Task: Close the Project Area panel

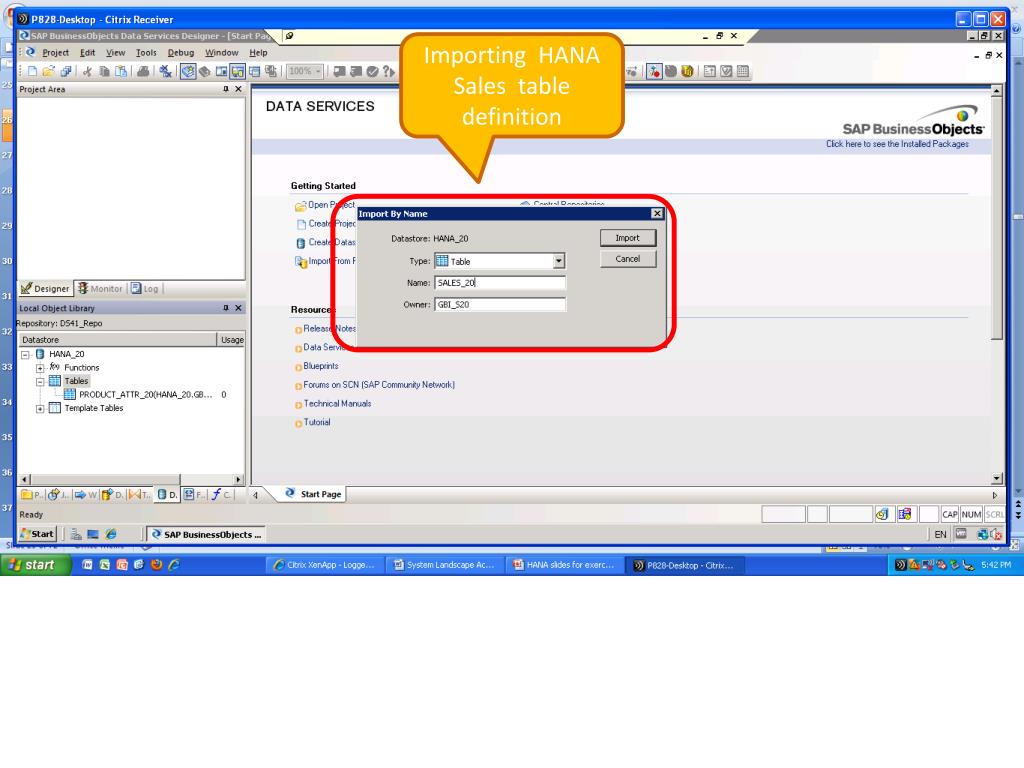Action: (x=238, y=89)
